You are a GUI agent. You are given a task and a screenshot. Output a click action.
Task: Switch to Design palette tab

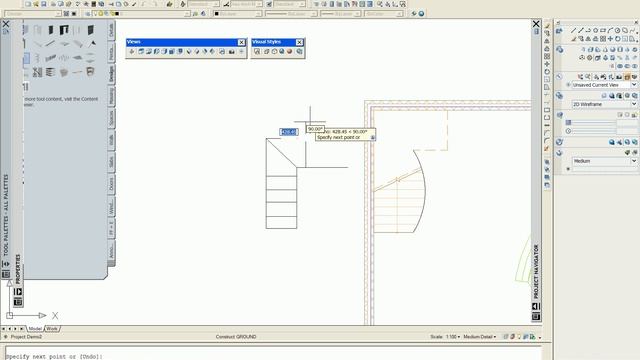[111, 74]
